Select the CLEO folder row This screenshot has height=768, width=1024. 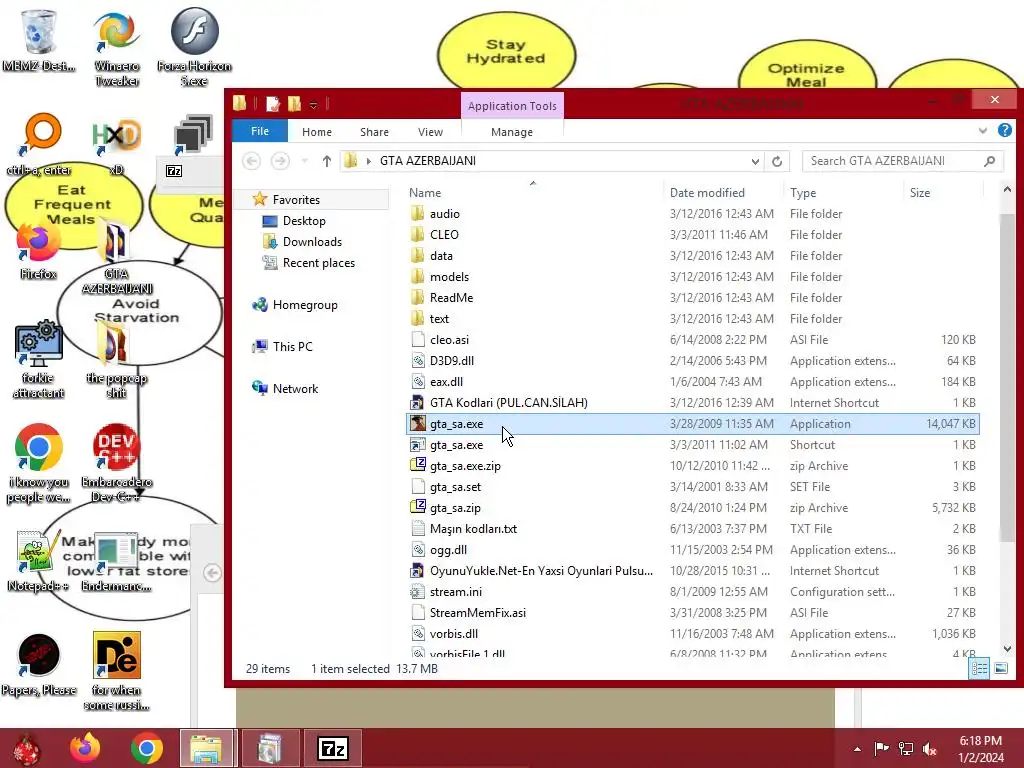(x=692, y=234)
